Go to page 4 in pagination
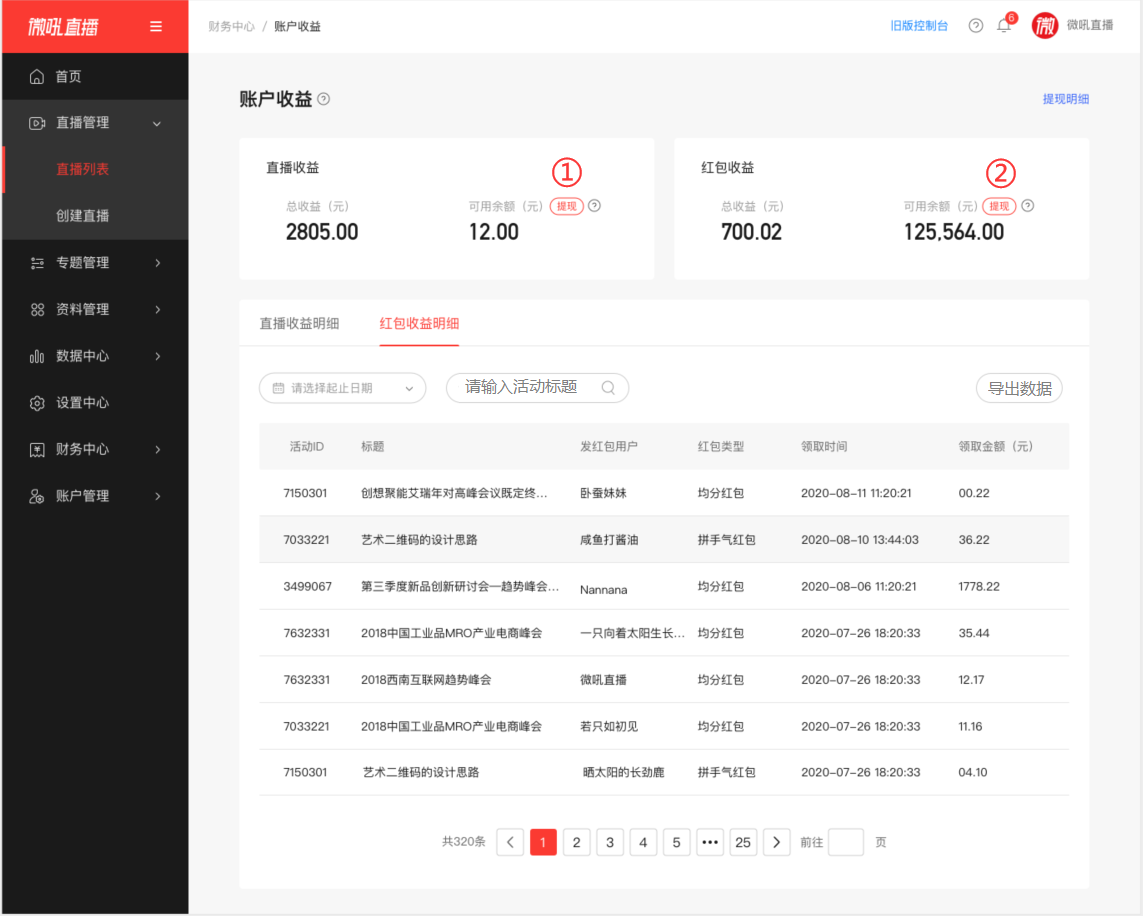Image resolution: width=1143 pixels, height=916 pixels. (x=643, y=842)
